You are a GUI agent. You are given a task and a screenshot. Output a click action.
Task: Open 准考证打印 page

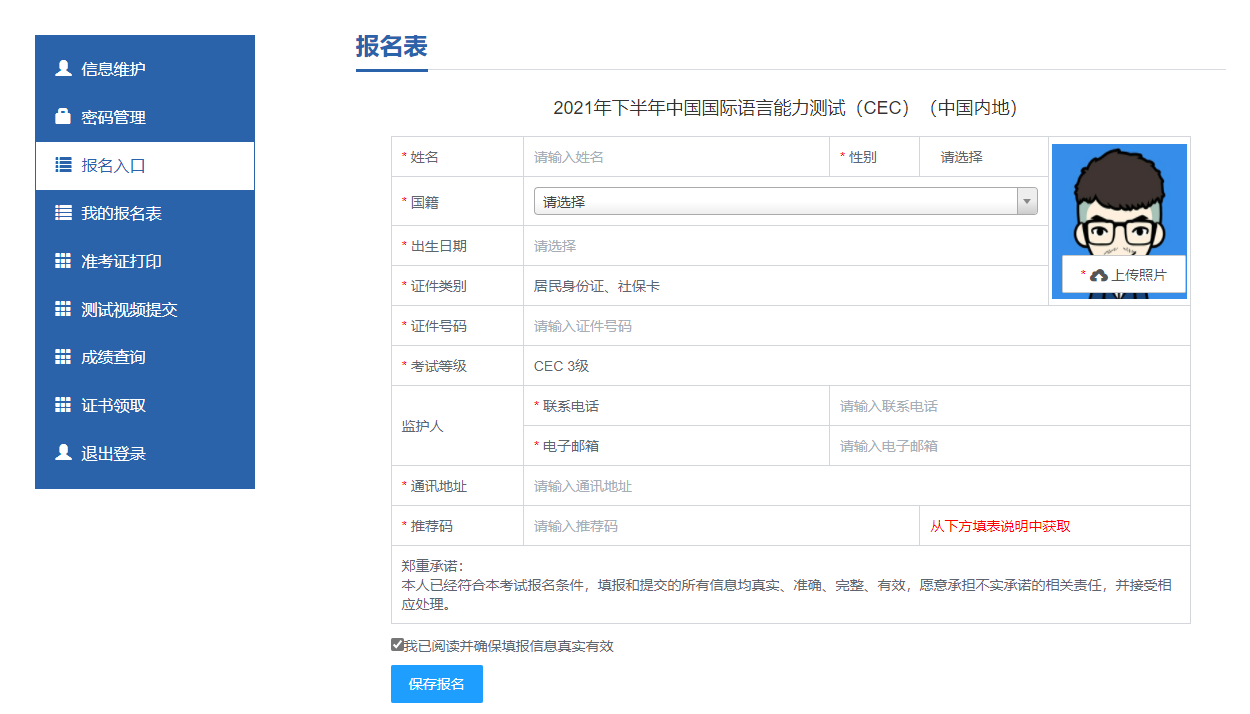(145, 261)
